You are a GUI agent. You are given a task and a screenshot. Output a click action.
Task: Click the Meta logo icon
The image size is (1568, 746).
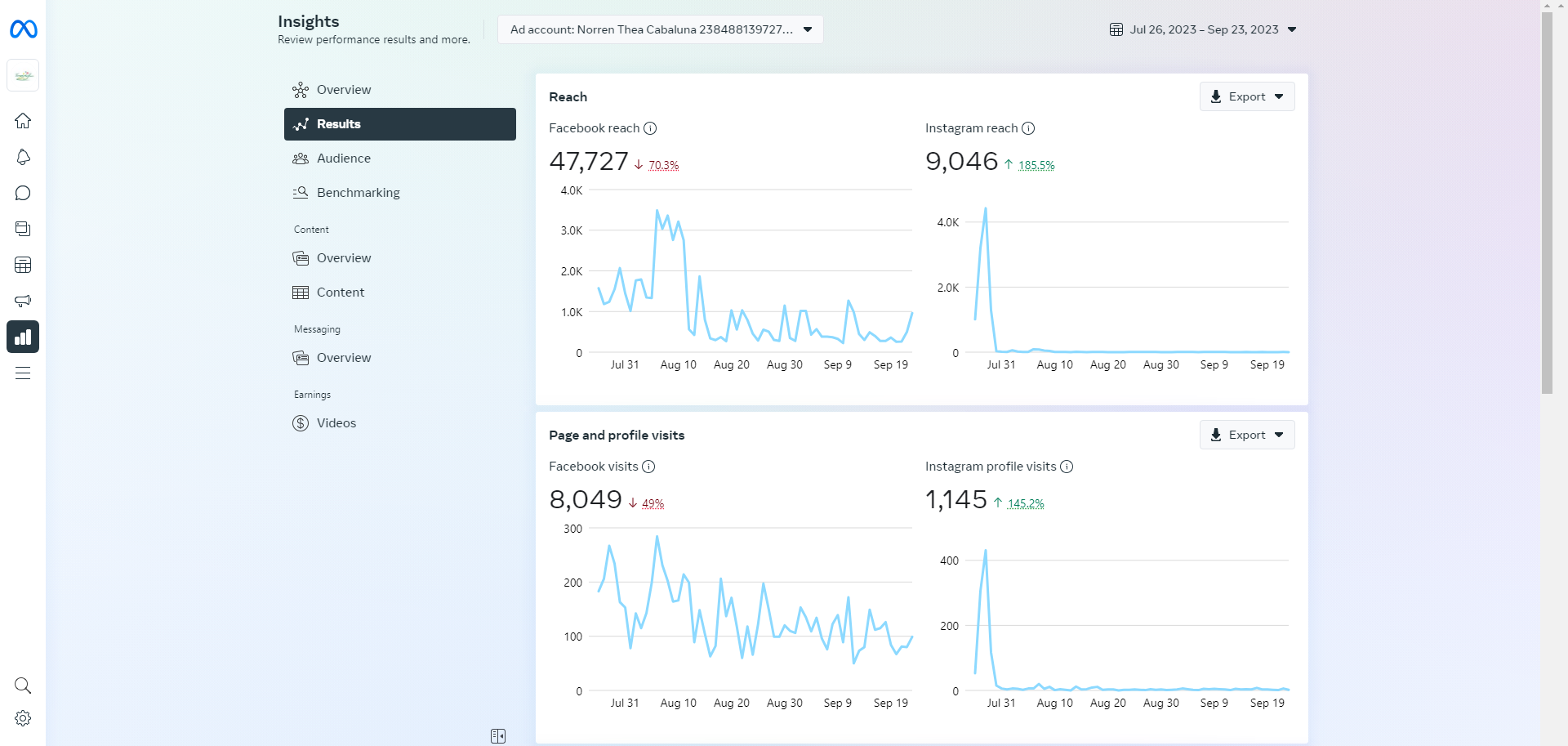[x=23, y=29]
